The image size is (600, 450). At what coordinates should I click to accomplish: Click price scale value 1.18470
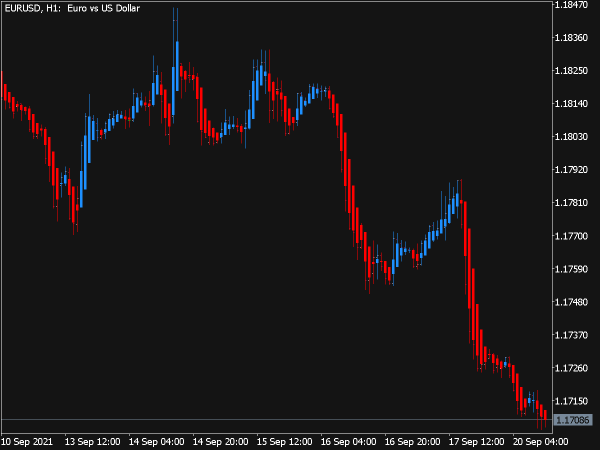571,5
